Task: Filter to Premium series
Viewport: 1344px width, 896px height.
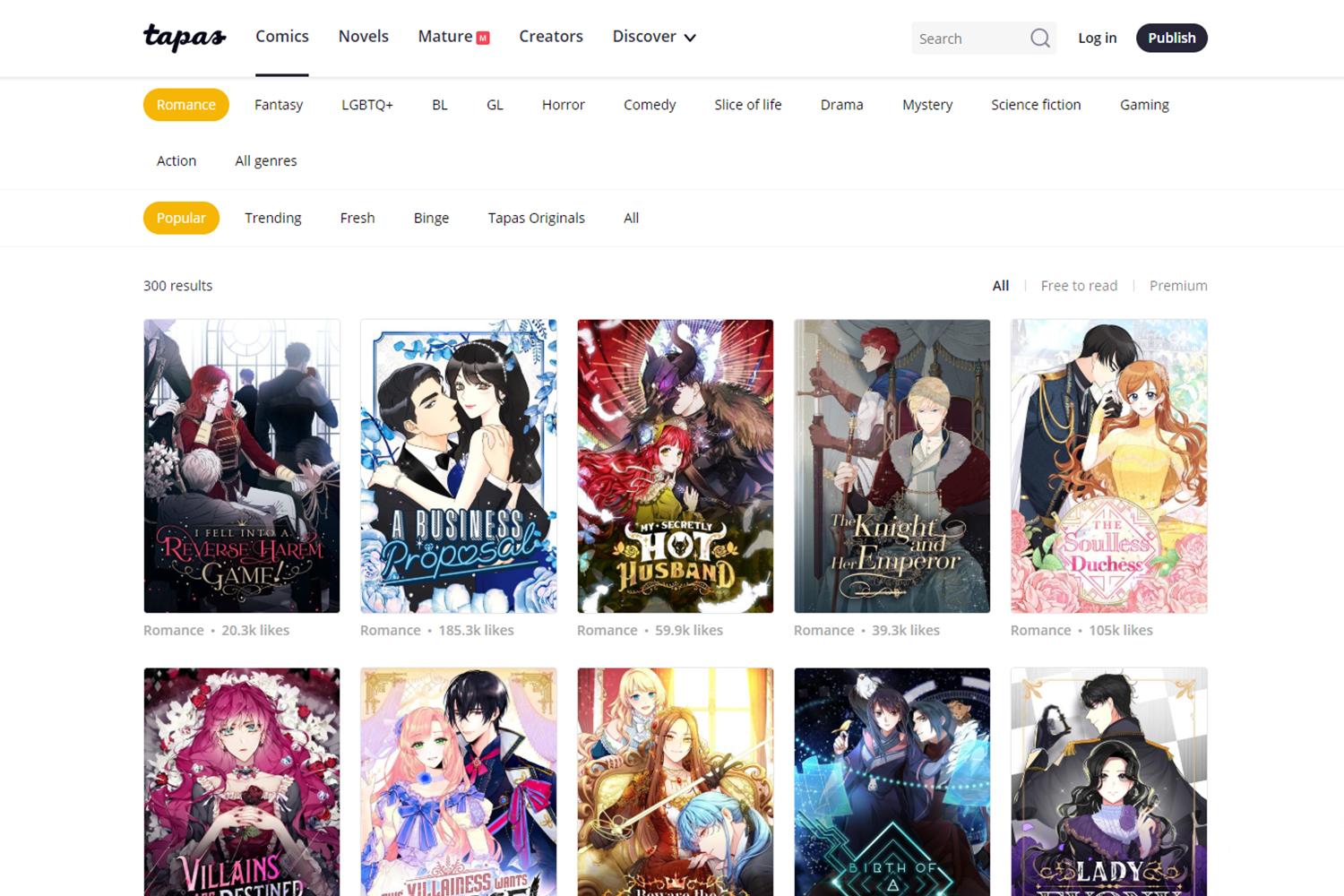Action: pos(1178,286)
